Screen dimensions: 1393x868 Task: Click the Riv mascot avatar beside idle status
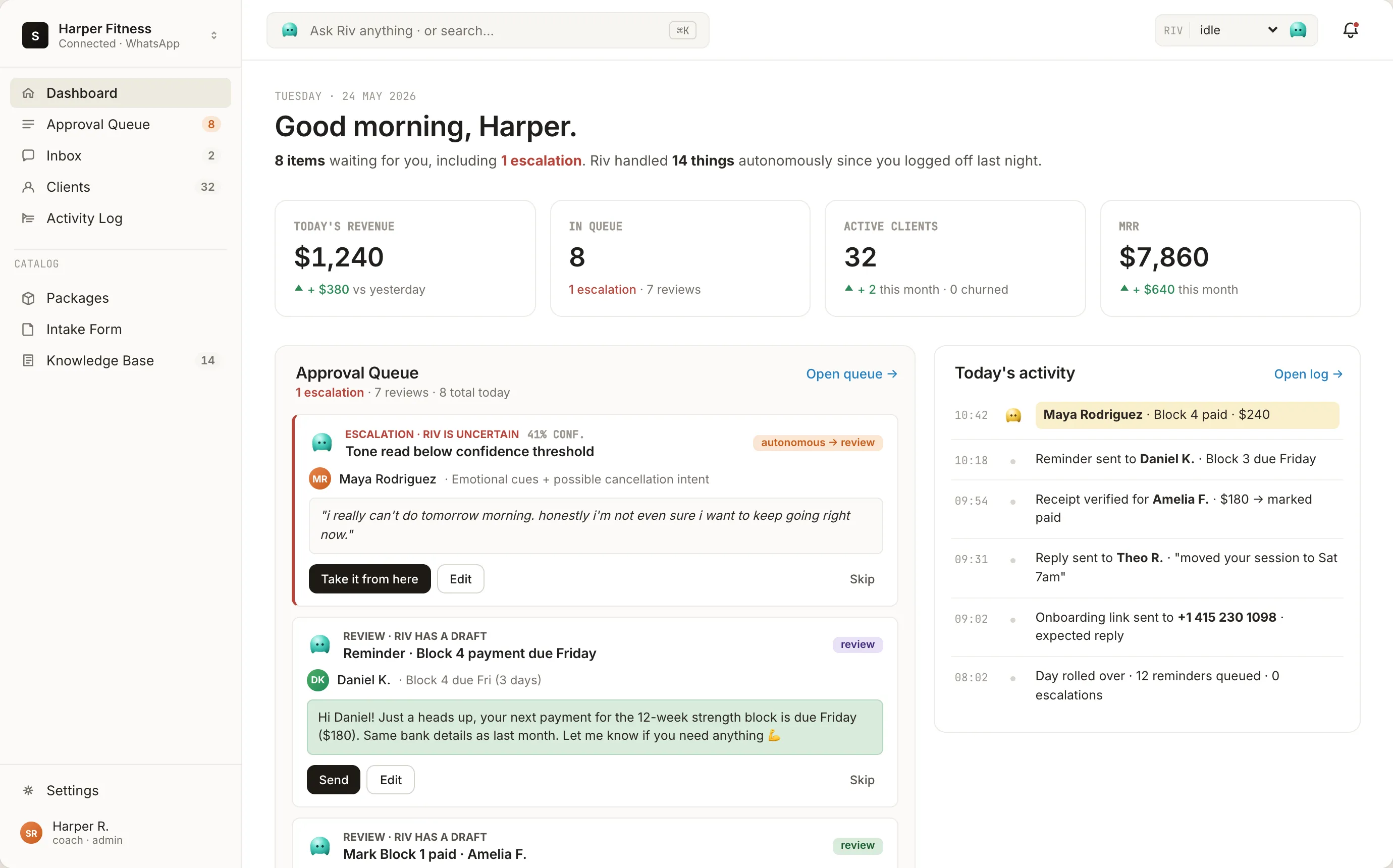1298,30
